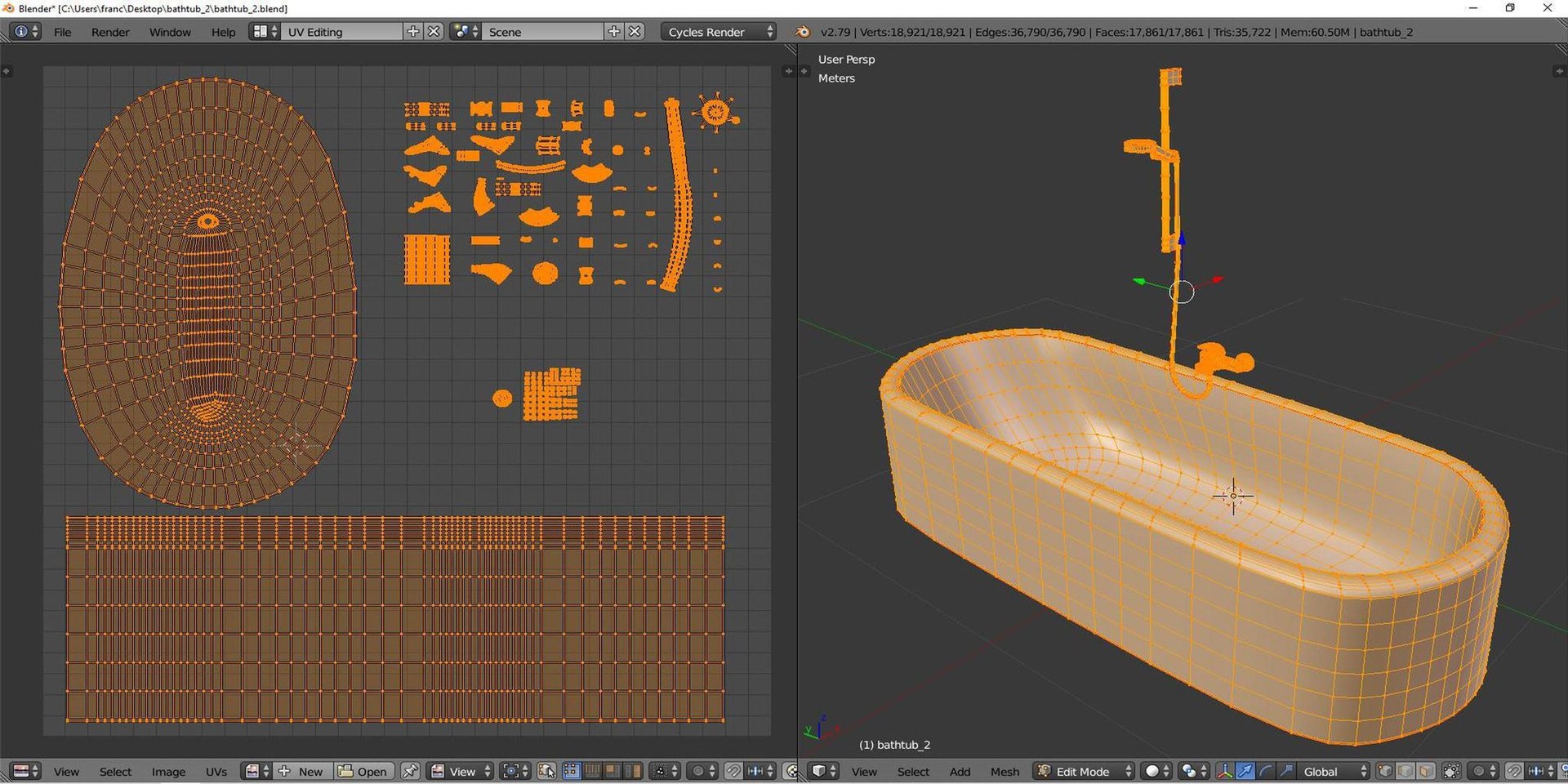
Task: Toggle snapping in the UV editor
Action: tap(733, 771)
